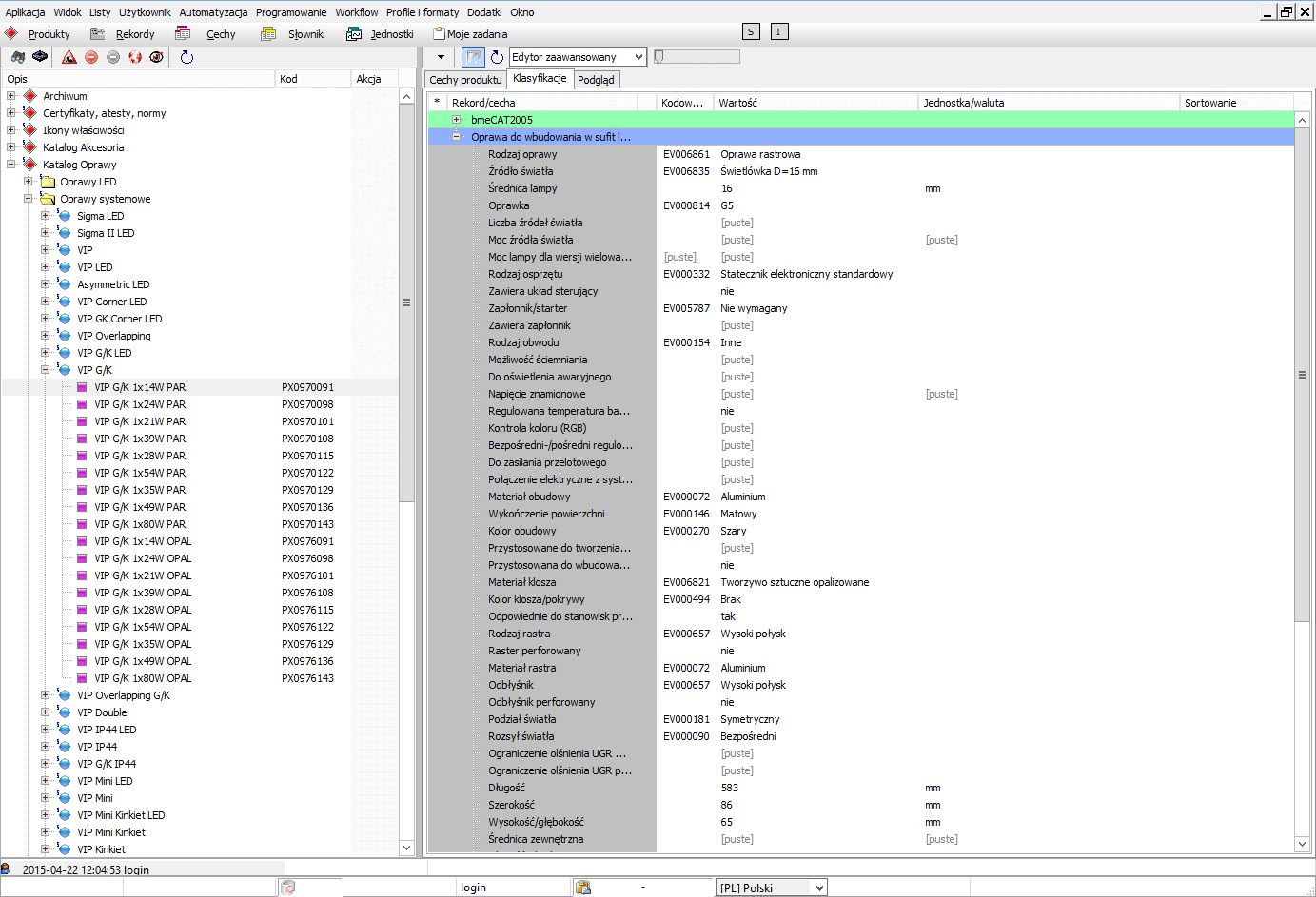1316x897 pixels.
Task: Expand the Archiwum tree node
Action: click(x=11, y=96)
